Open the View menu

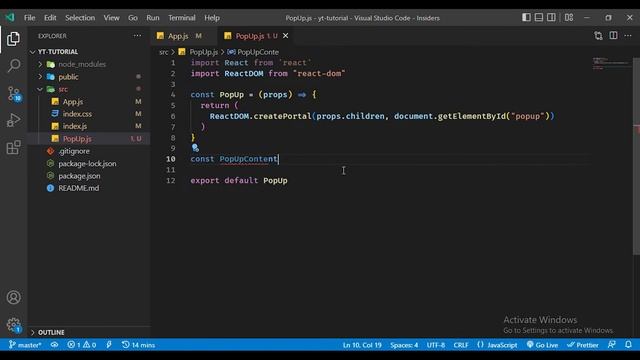(111, 18)
